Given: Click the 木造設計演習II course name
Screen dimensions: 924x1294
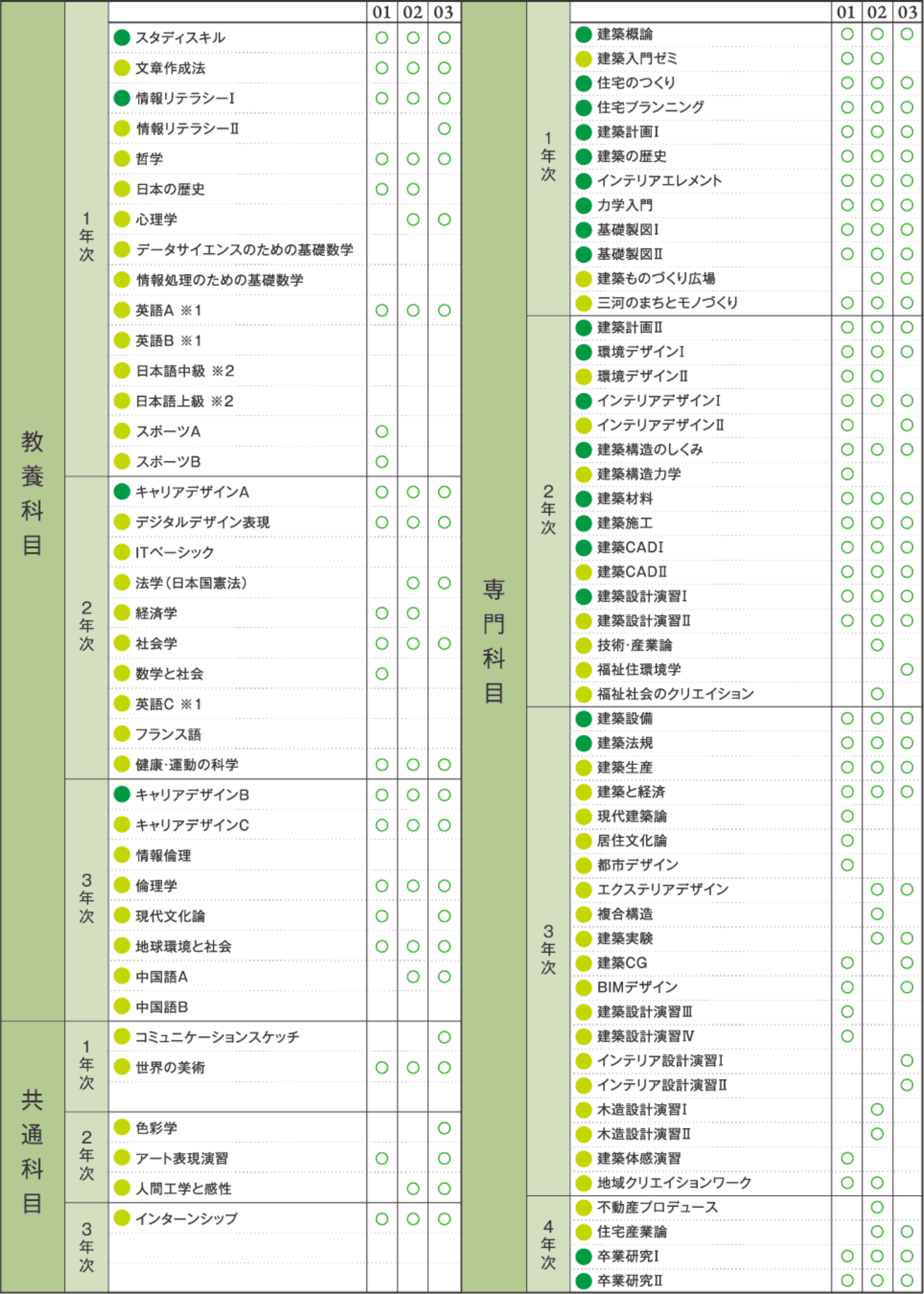Looking at the screenshot, I should [x=644, y=1134].
